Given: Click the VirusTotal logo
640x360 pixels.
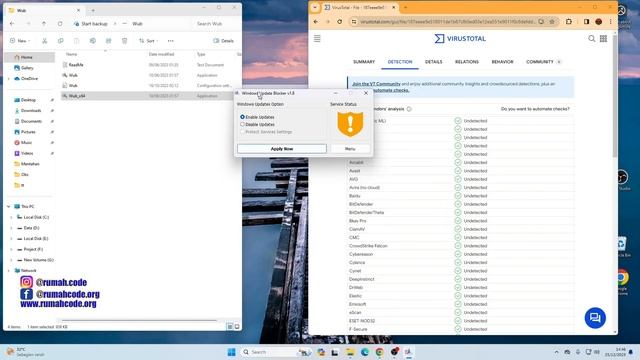Looking at the screenshot, I should (x=460, y=39).
